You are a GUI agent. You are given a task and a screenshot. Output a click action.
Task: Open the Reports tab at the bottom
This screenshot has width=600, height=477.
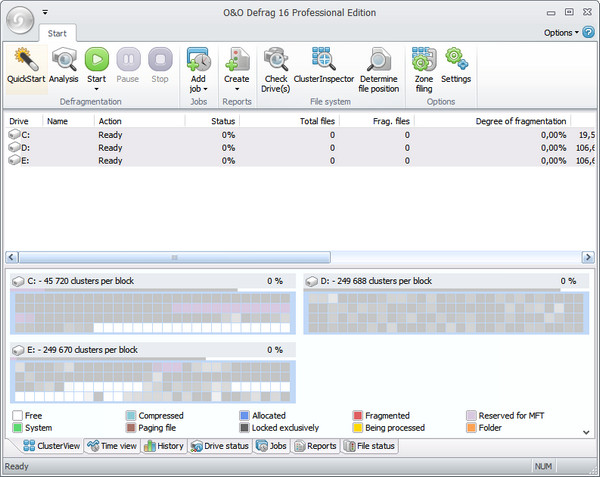tap(315, 446)
